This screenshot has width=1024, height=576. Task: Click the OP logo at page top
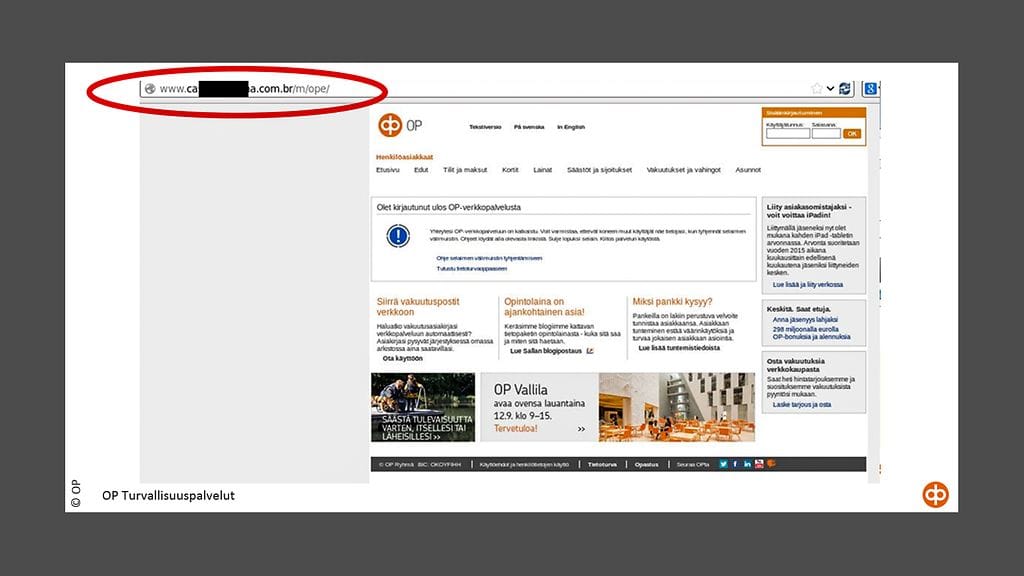(x=389, y=126)
